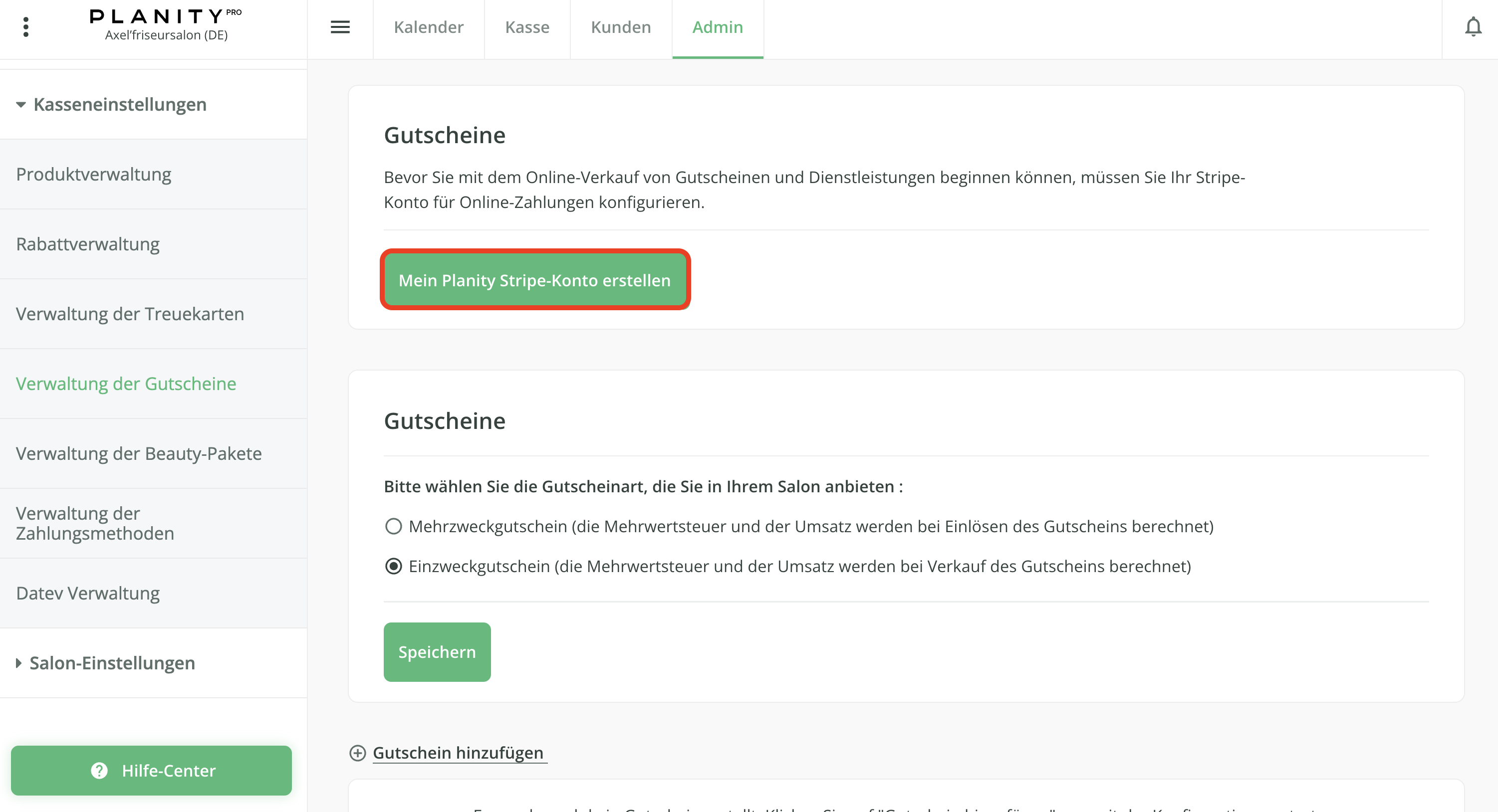
Task: Click the Planity Pro logo
Action: coord(166,17)
